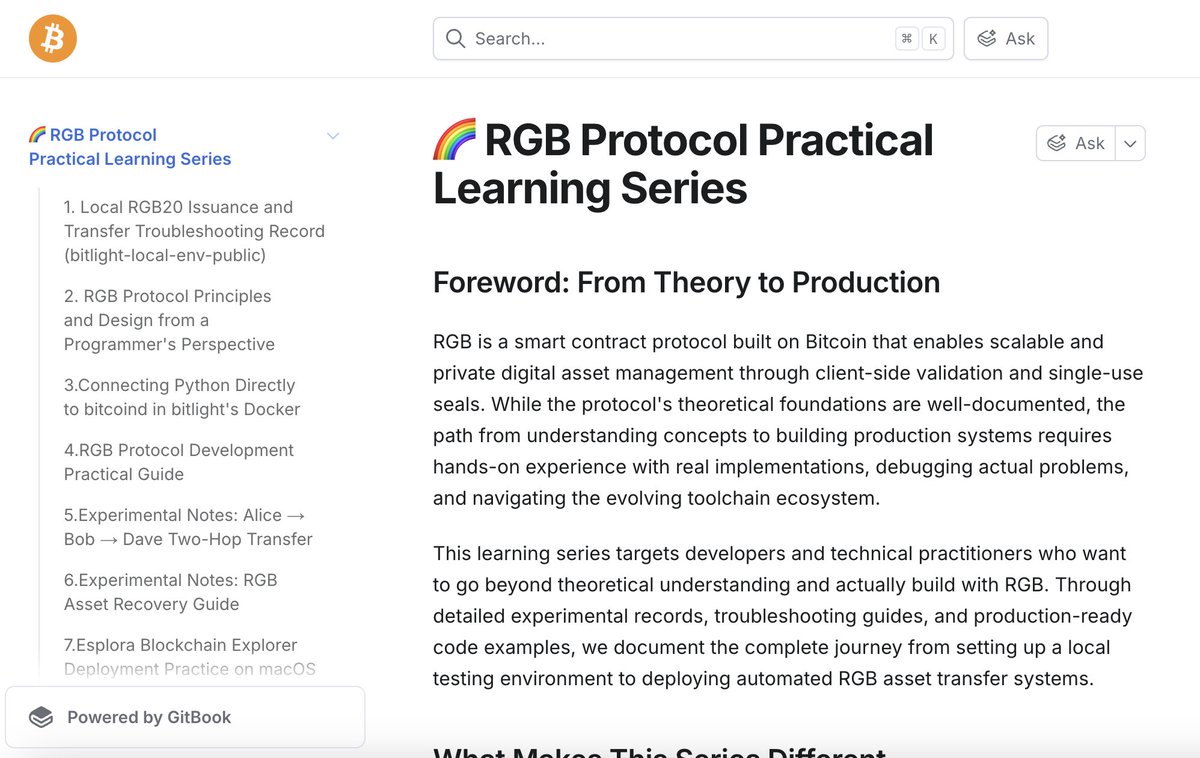Click the ⌘K shortcut badge in search
This screenshot has width=1200, height=758.
pos(920,39)
